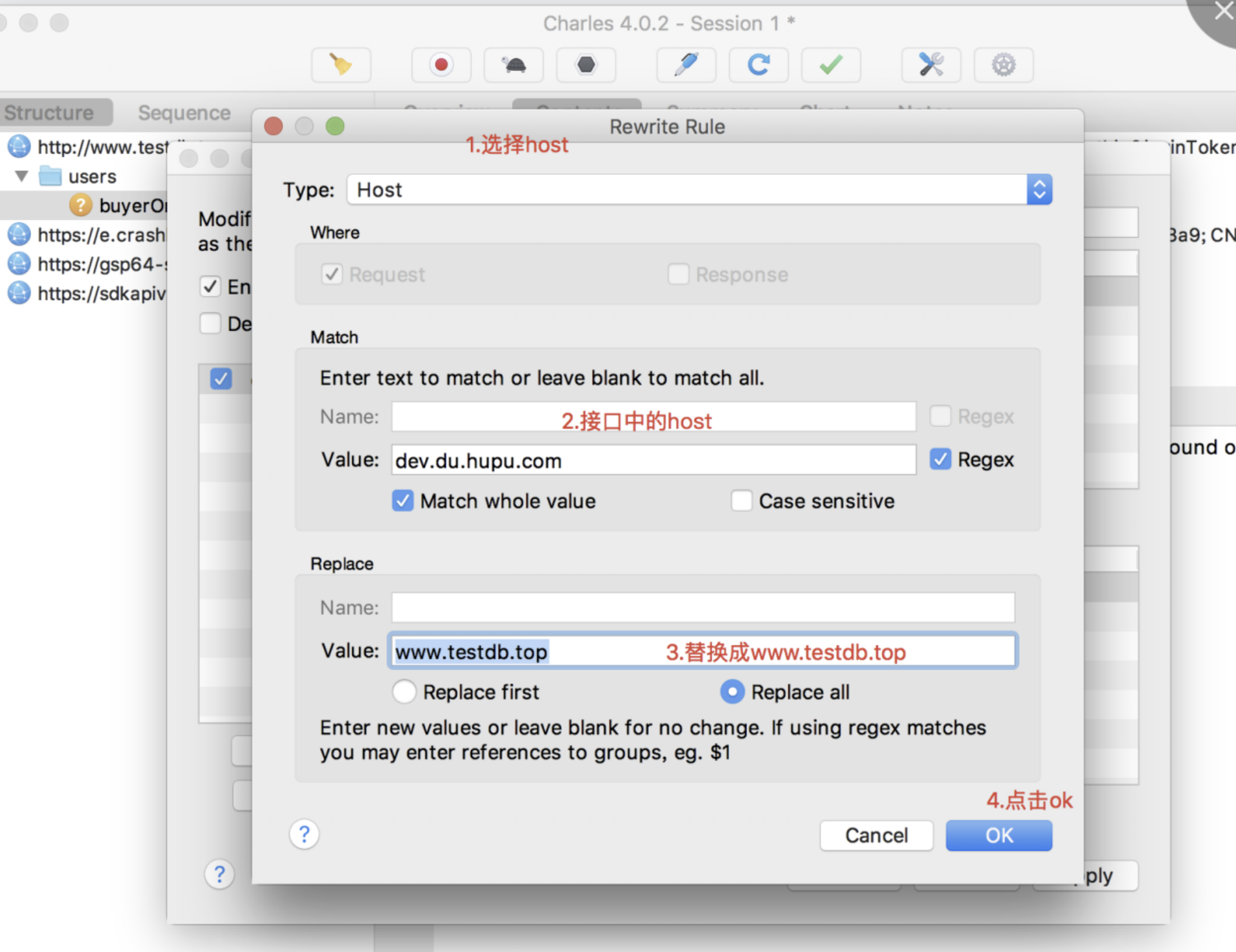The width and height of the screenshot is (1236, 952).
Task: Click the Match Name input field
Action: (x=653, y=417)
